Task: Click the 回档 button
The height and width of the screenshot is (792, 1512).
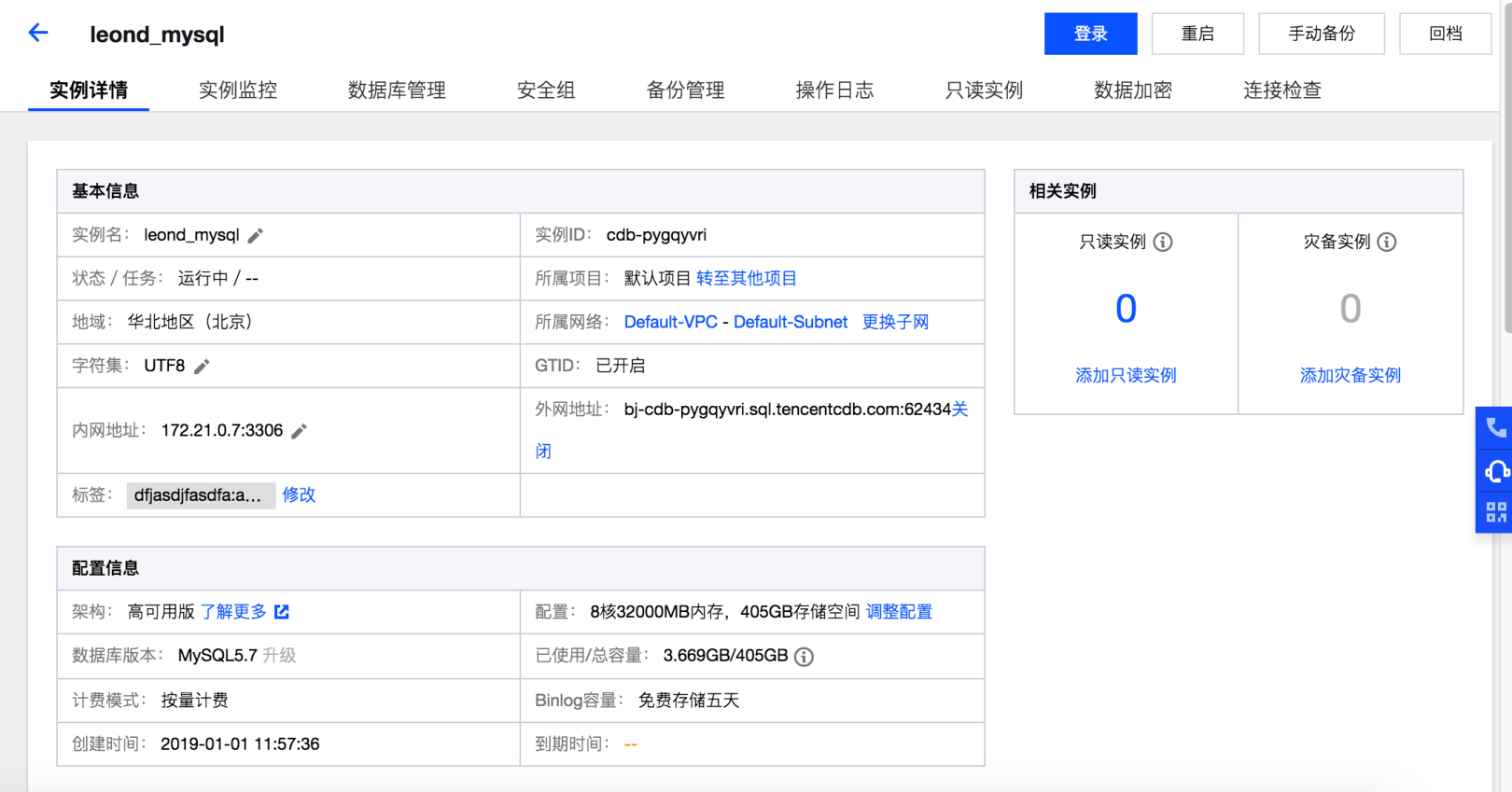Action: (x=1446, y=34)
